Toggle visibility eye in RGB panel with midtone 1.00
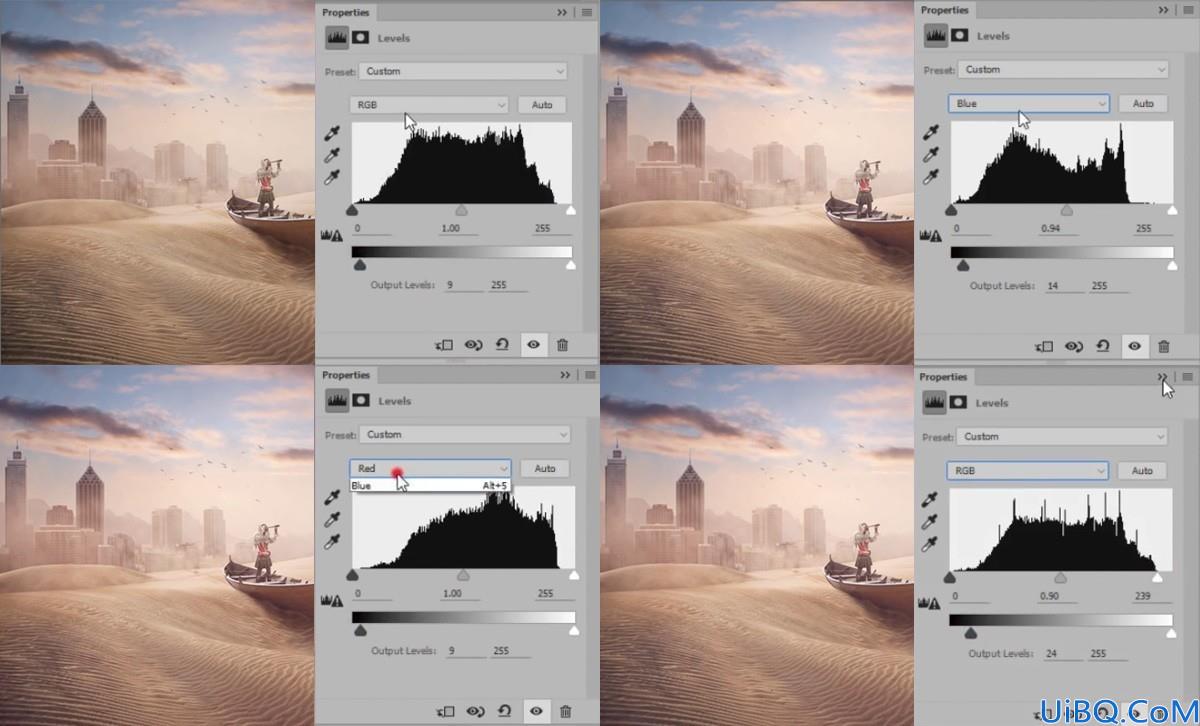Viewport: 1200px width, 726px height. [534, 345]
